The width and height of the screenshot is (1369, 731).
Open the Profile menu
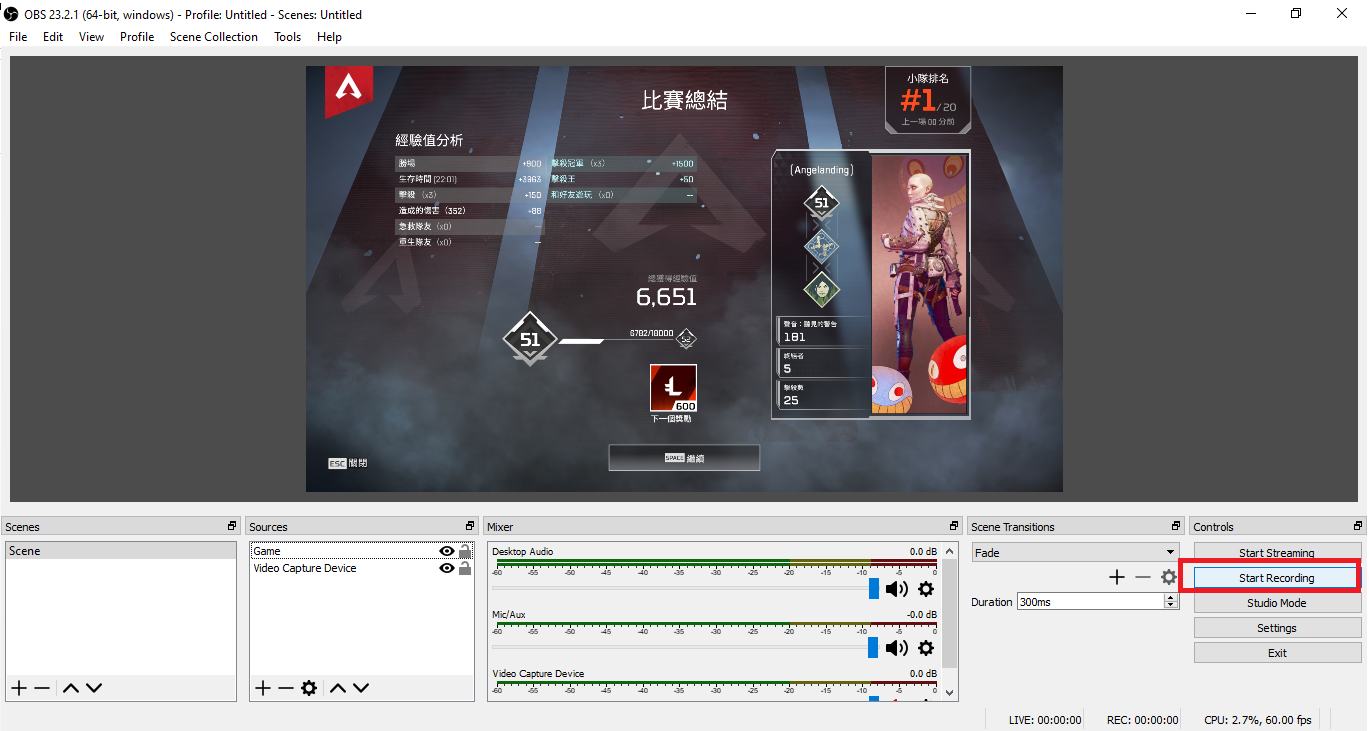(137, 37)
